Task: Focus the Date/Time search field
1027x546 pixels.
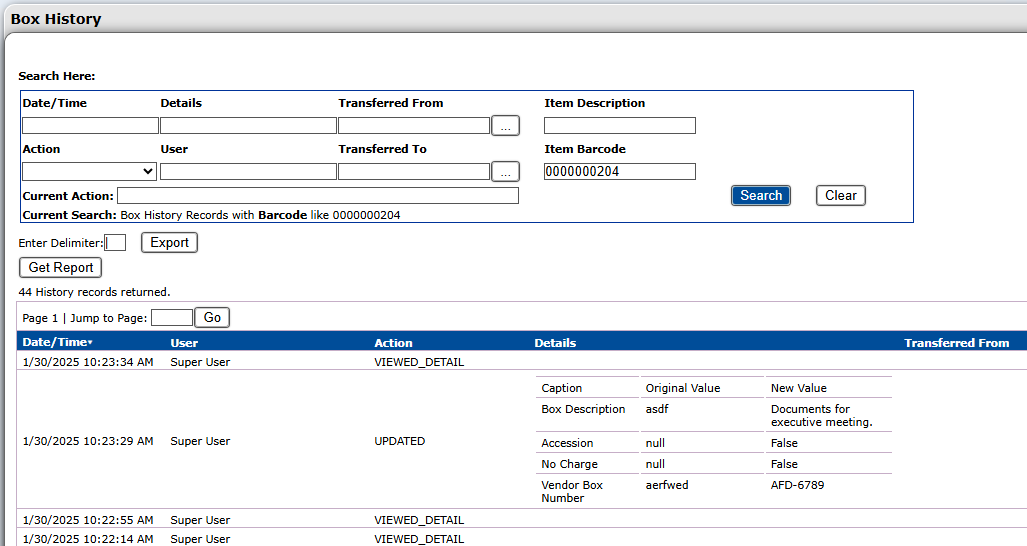Action: [x=90, y=126]
